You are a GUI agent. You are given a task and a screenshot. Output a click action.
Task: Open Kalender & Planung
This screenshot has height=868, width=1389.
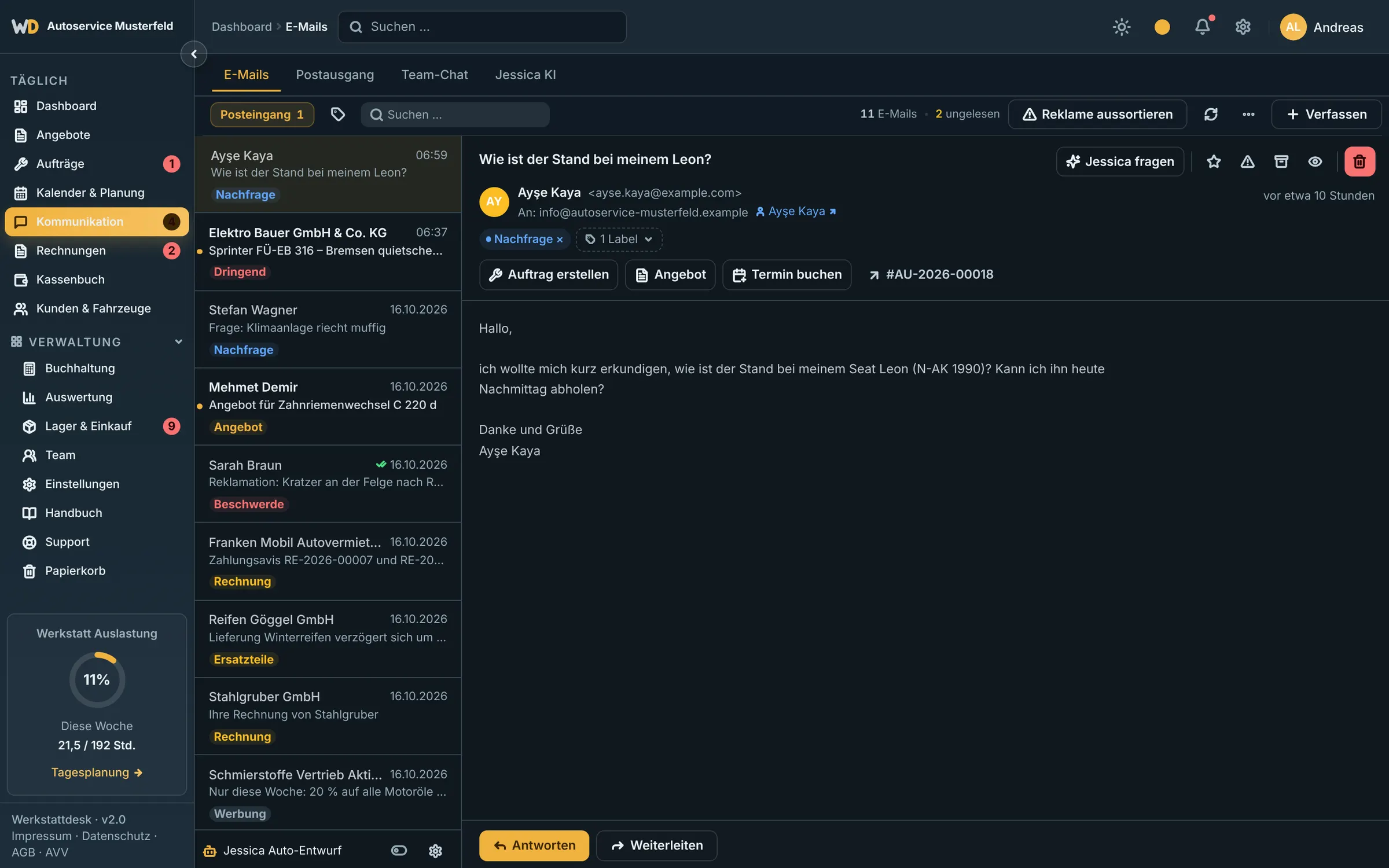coord(96,193)
